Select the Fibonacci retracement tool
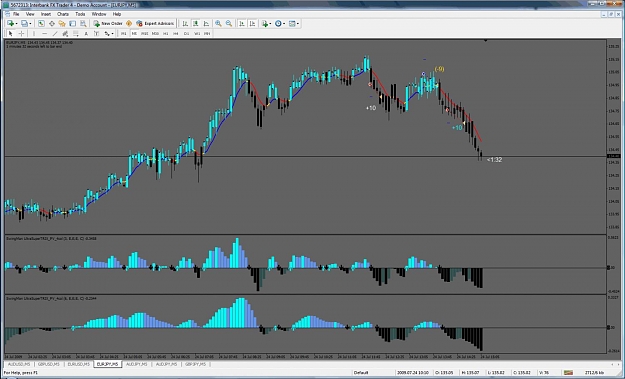625x379 pixels. [x=76, y=34]
